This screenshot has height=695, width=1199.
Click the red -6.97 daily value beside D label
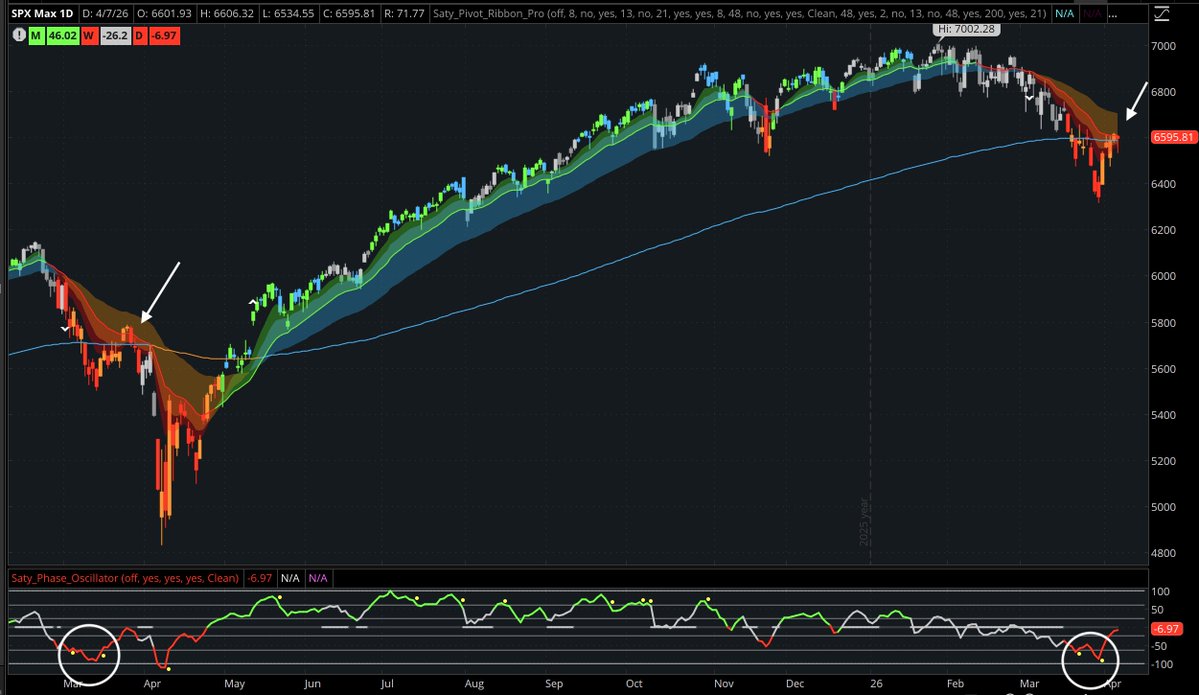(x=164, y=35)
